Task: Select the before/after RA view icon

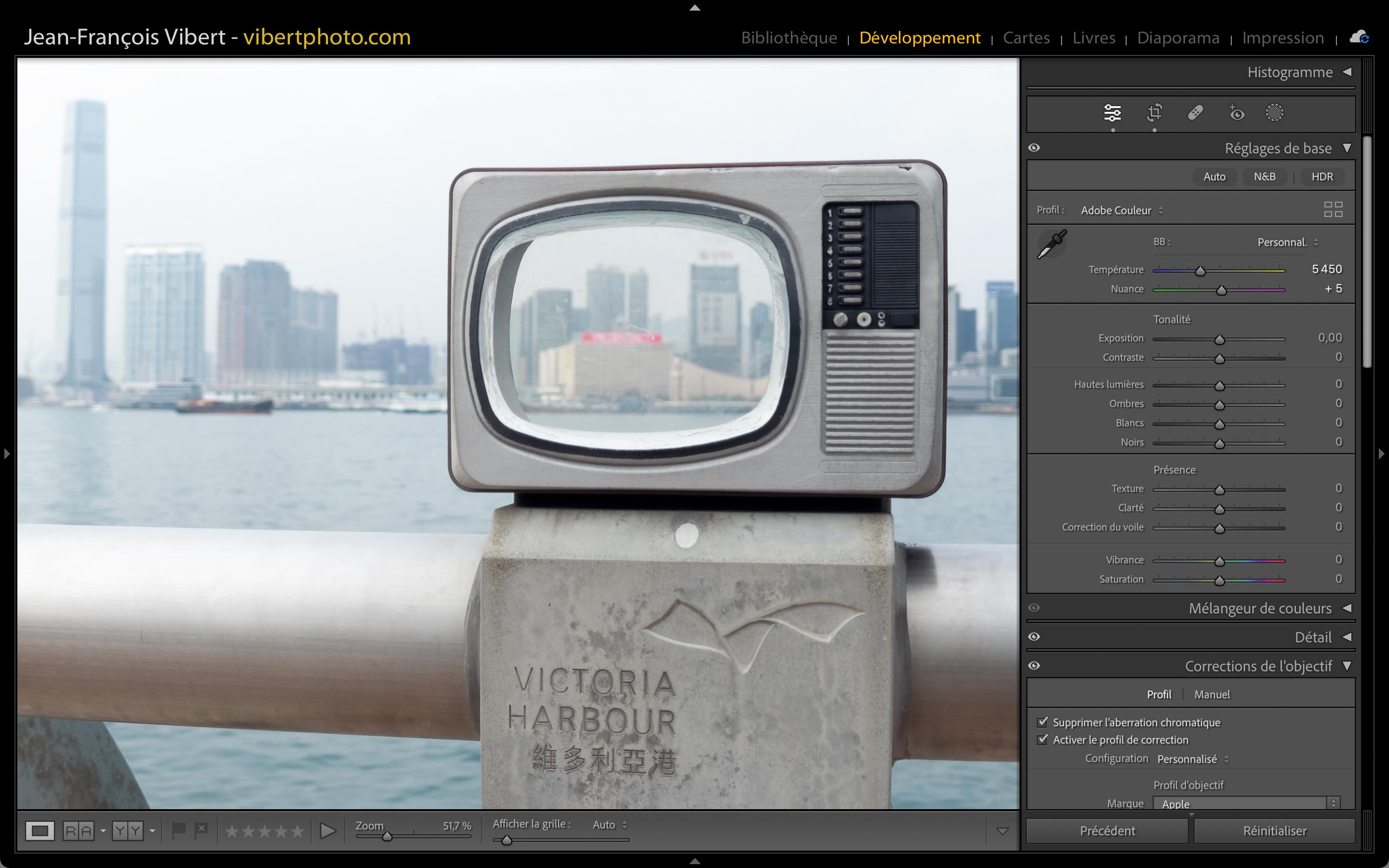Action: coord(79,831)
